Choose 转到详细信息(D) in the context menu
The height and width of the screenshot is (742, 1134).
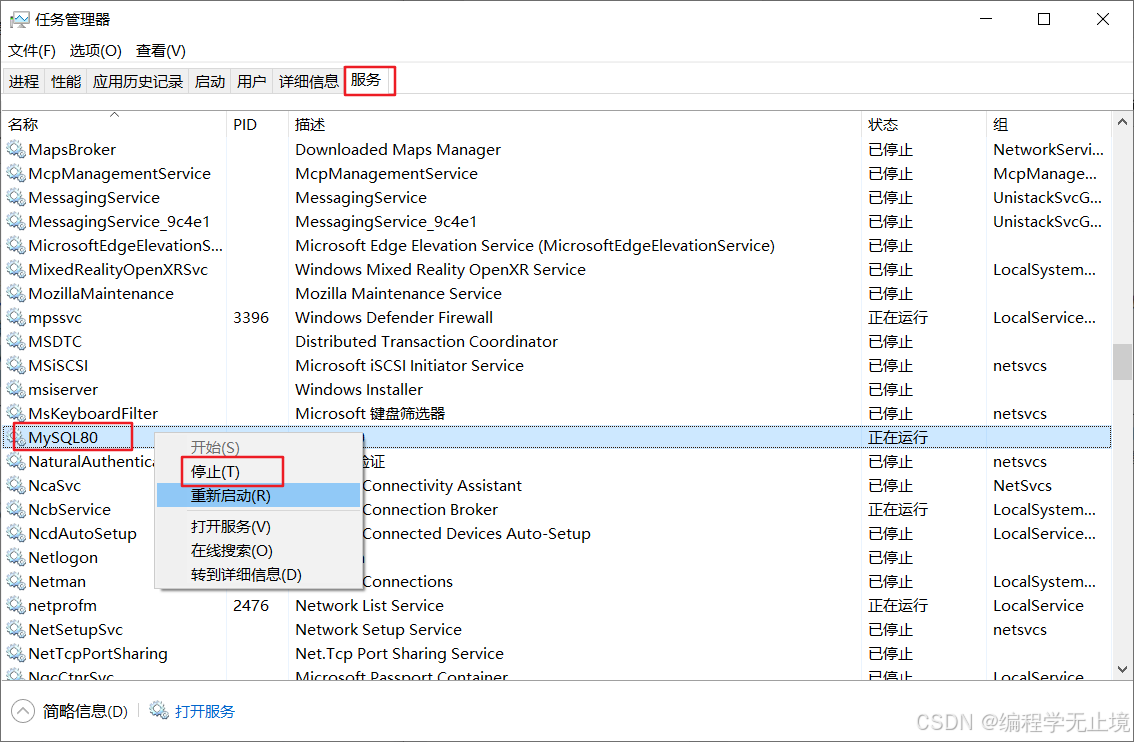[x=258, y=574]
